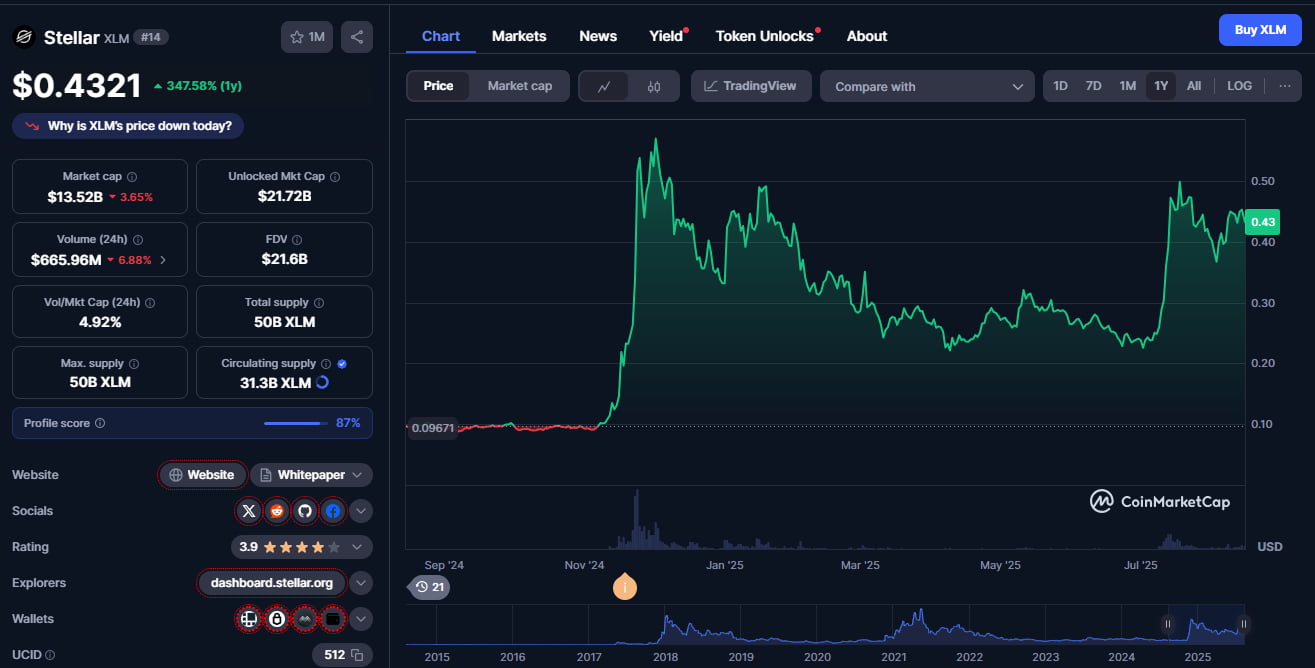This screenshot has width=1315, height=668.
Task: Open the Reddit social icon
Action: 277,511
